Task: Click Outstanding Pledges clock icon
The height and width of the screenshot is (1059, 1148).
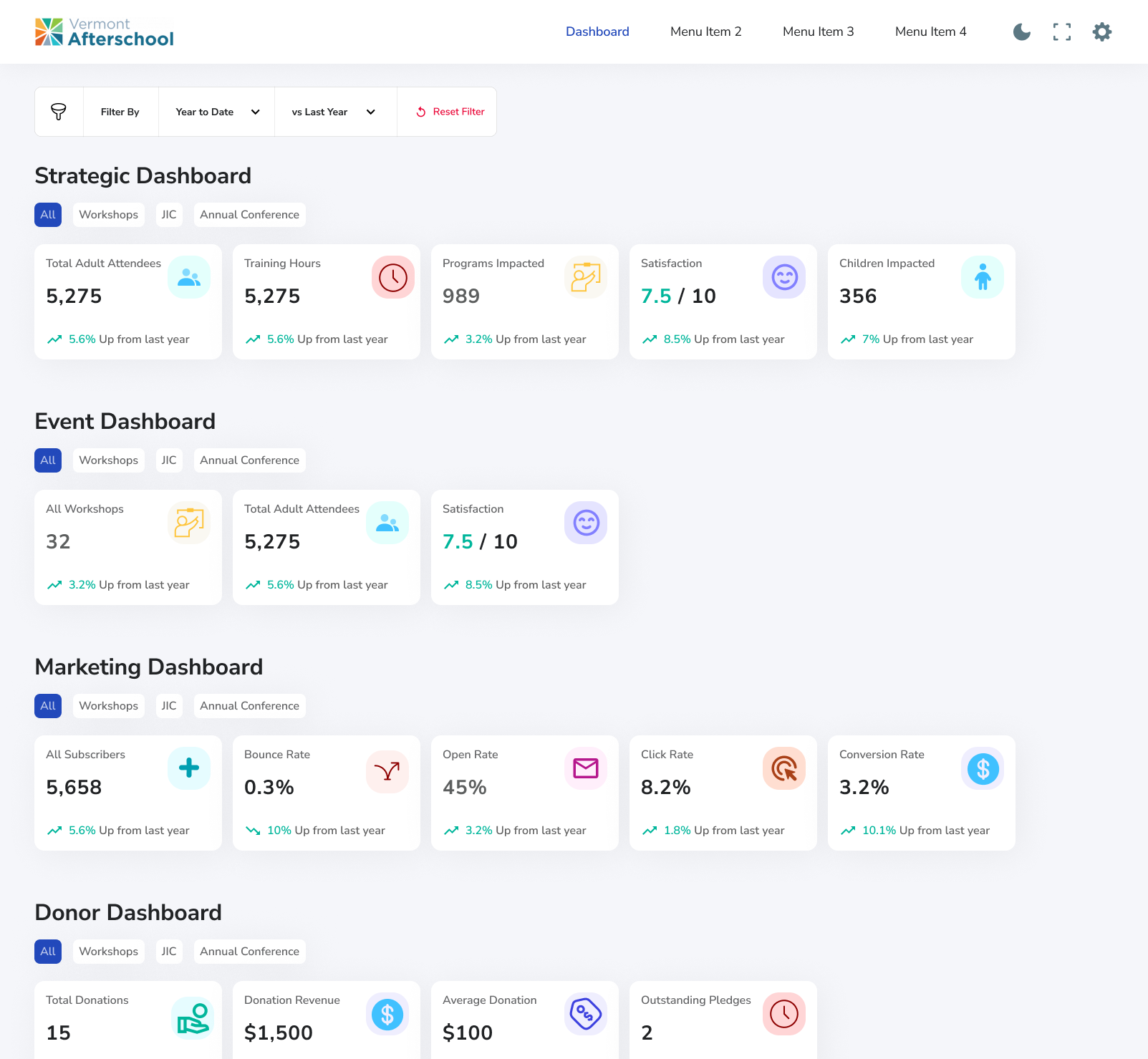Action: [784, 1014]
